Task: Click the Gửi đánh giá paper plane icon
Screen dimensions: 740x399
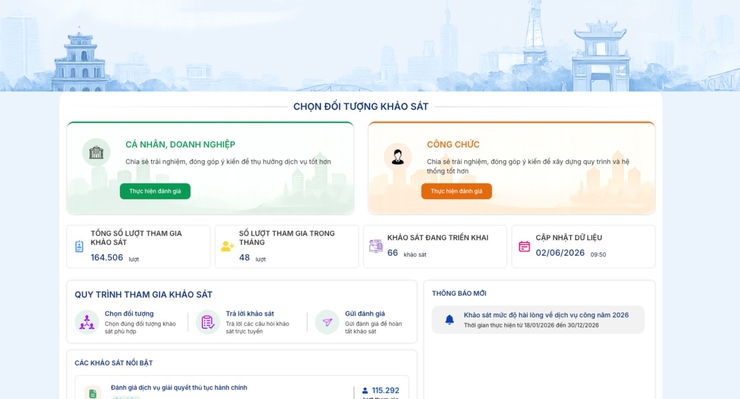Action: point(327,322)
